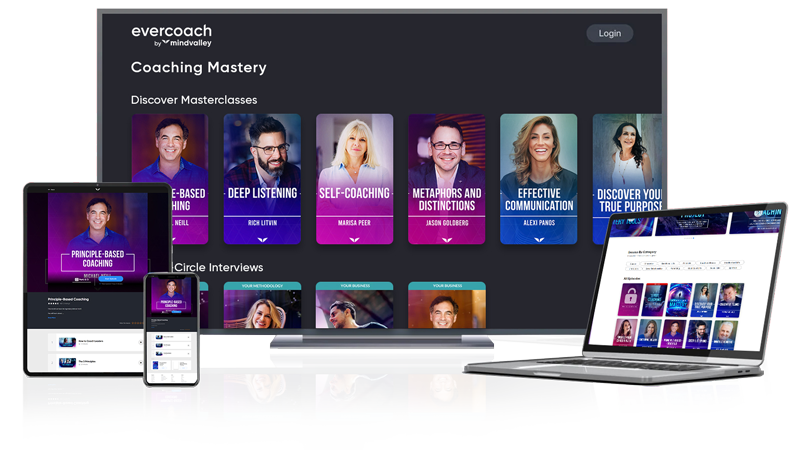Viewport: 800px width, 450px height.
Task: Click the blue start button on the tablet
Action: (x=111, y=279)
